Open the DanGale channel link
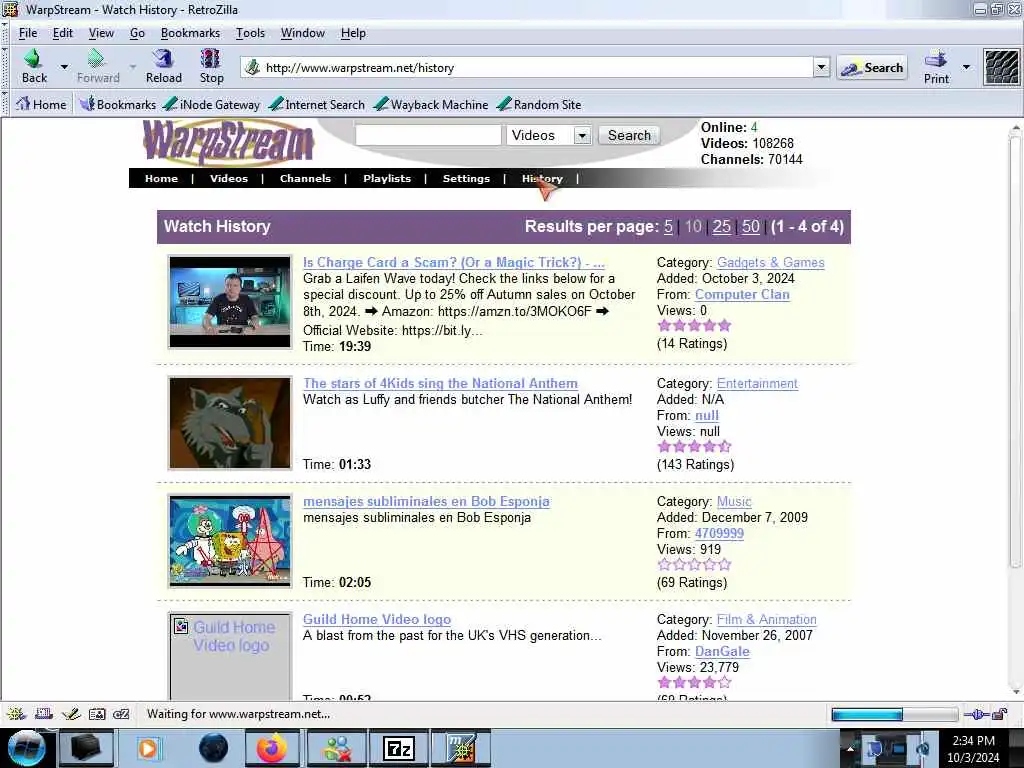1024x768 pixels. click(722, 652)
